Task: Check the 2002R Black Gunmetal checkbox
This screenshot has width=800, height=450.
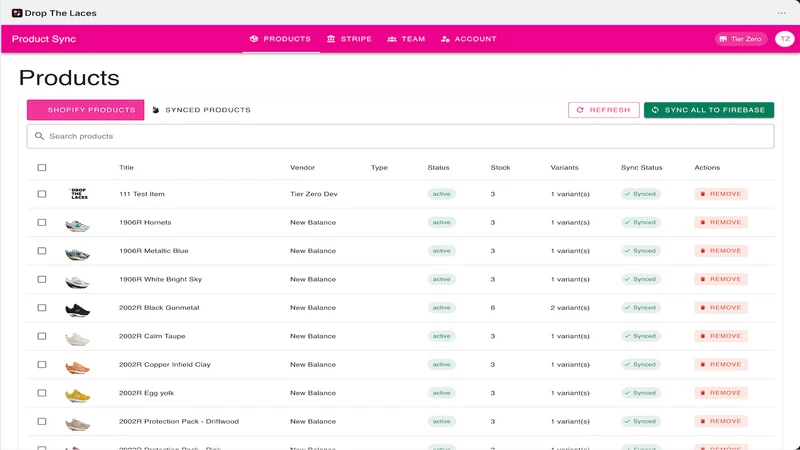Action: (x=42, y=308)
